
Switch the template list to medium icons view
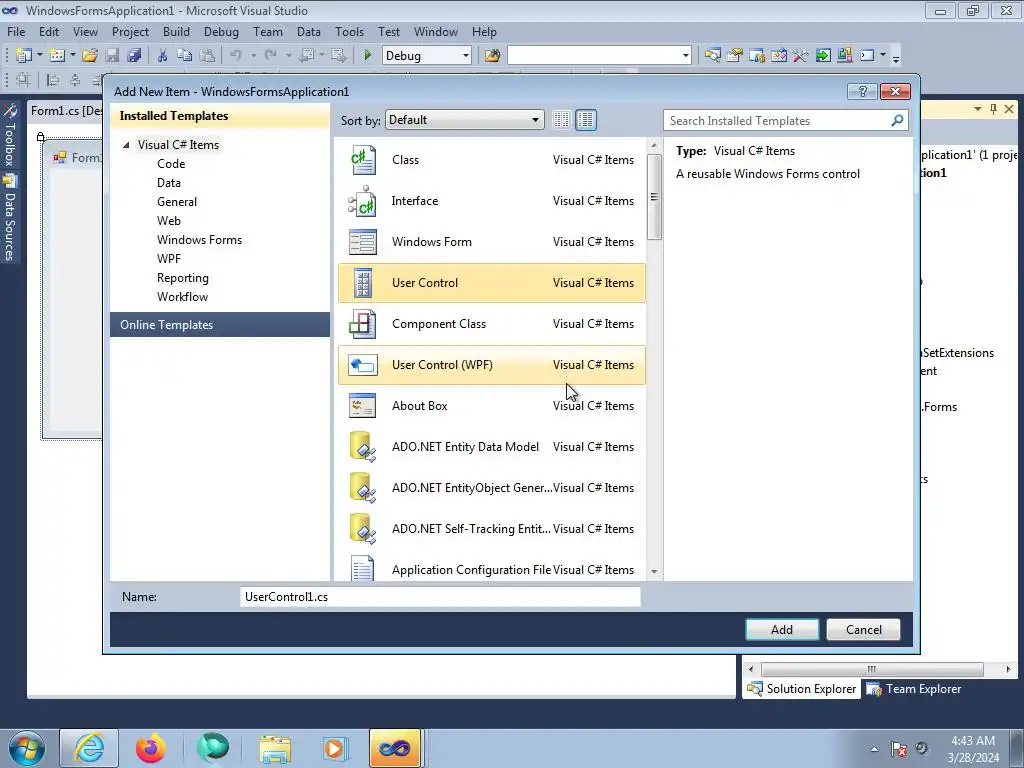coord(586,120)
